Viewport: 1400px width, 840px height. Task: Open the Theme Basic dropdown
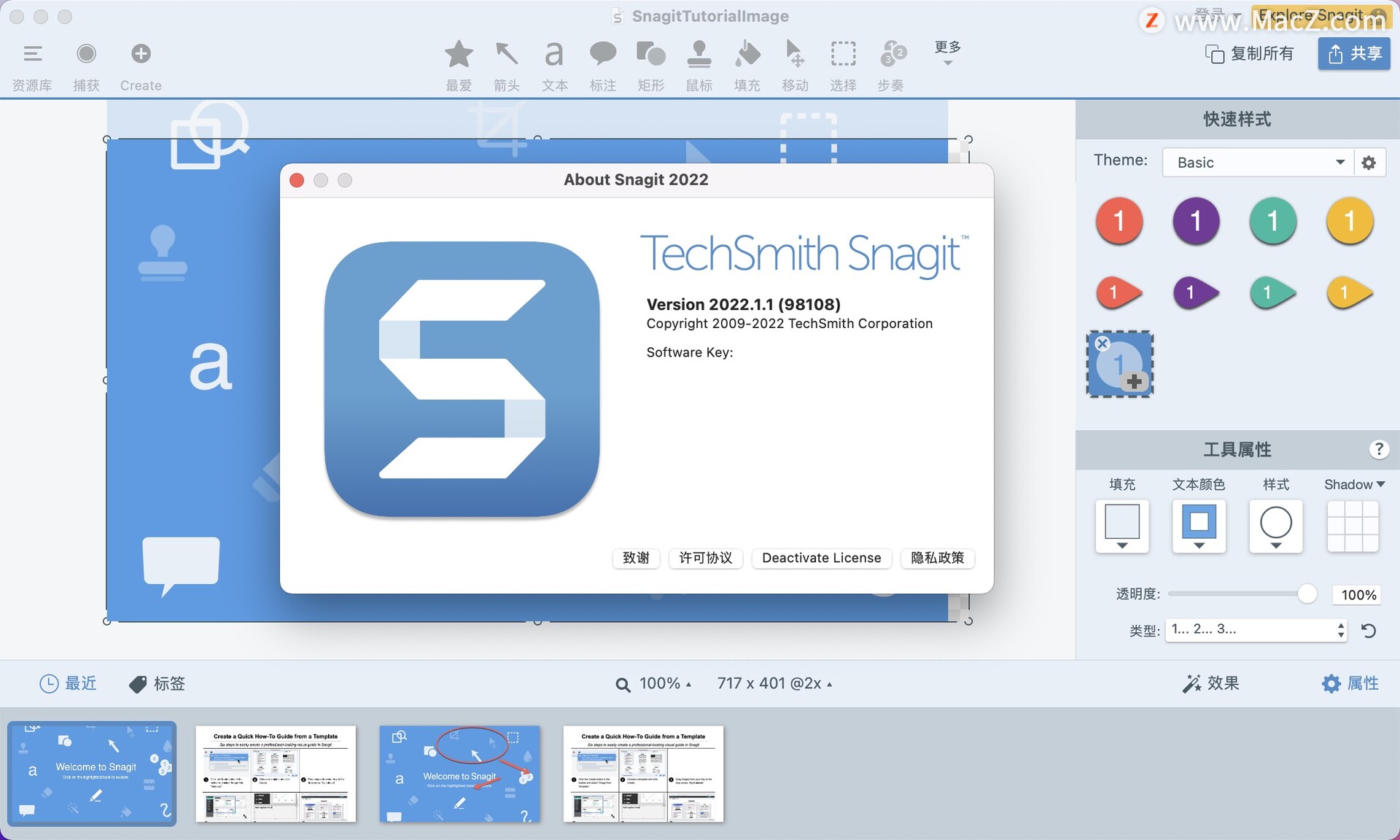pos(1258,162)
